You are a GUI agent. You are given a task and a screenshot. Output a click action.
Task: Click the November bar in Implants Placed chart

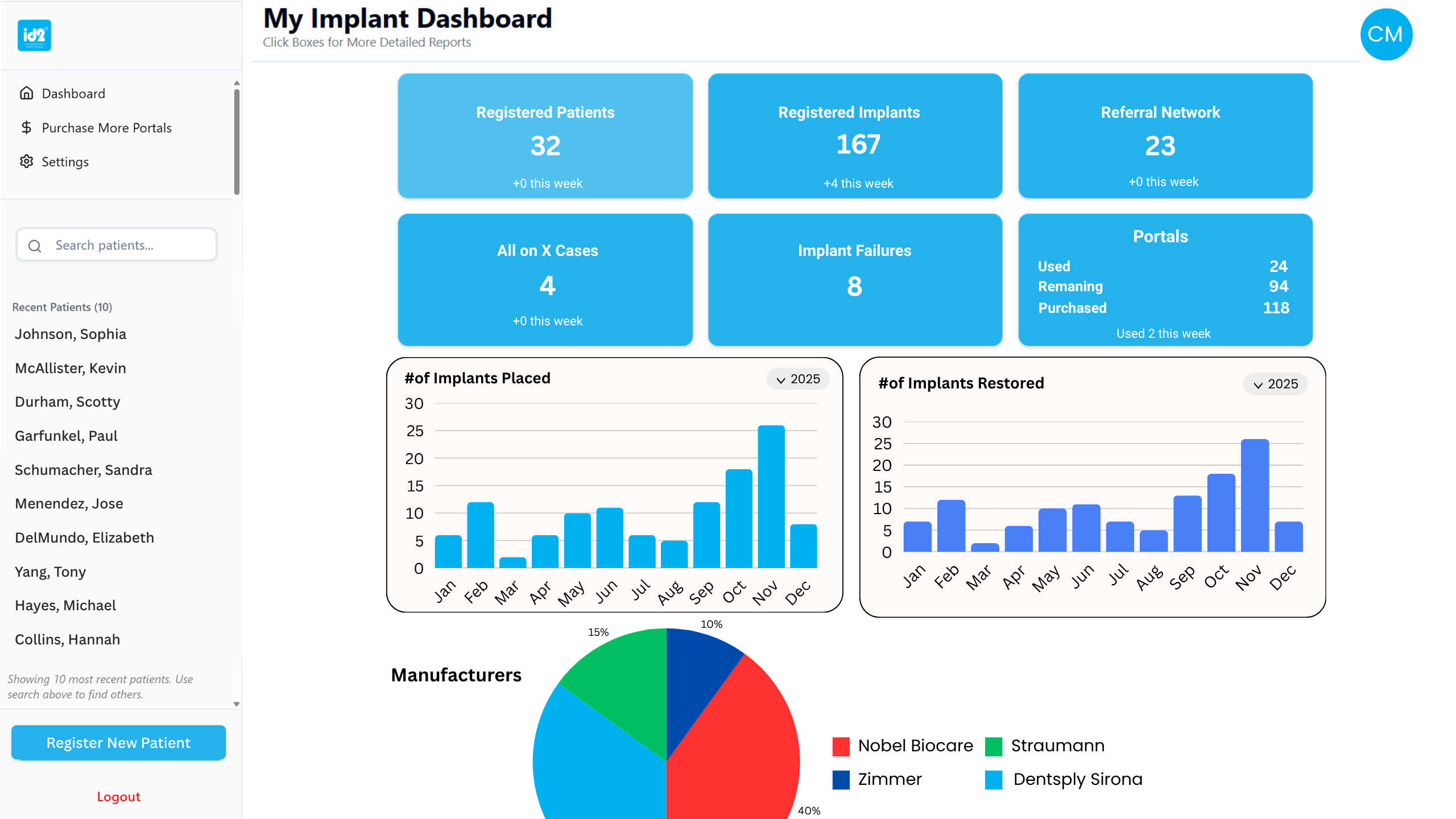(771, 498)
